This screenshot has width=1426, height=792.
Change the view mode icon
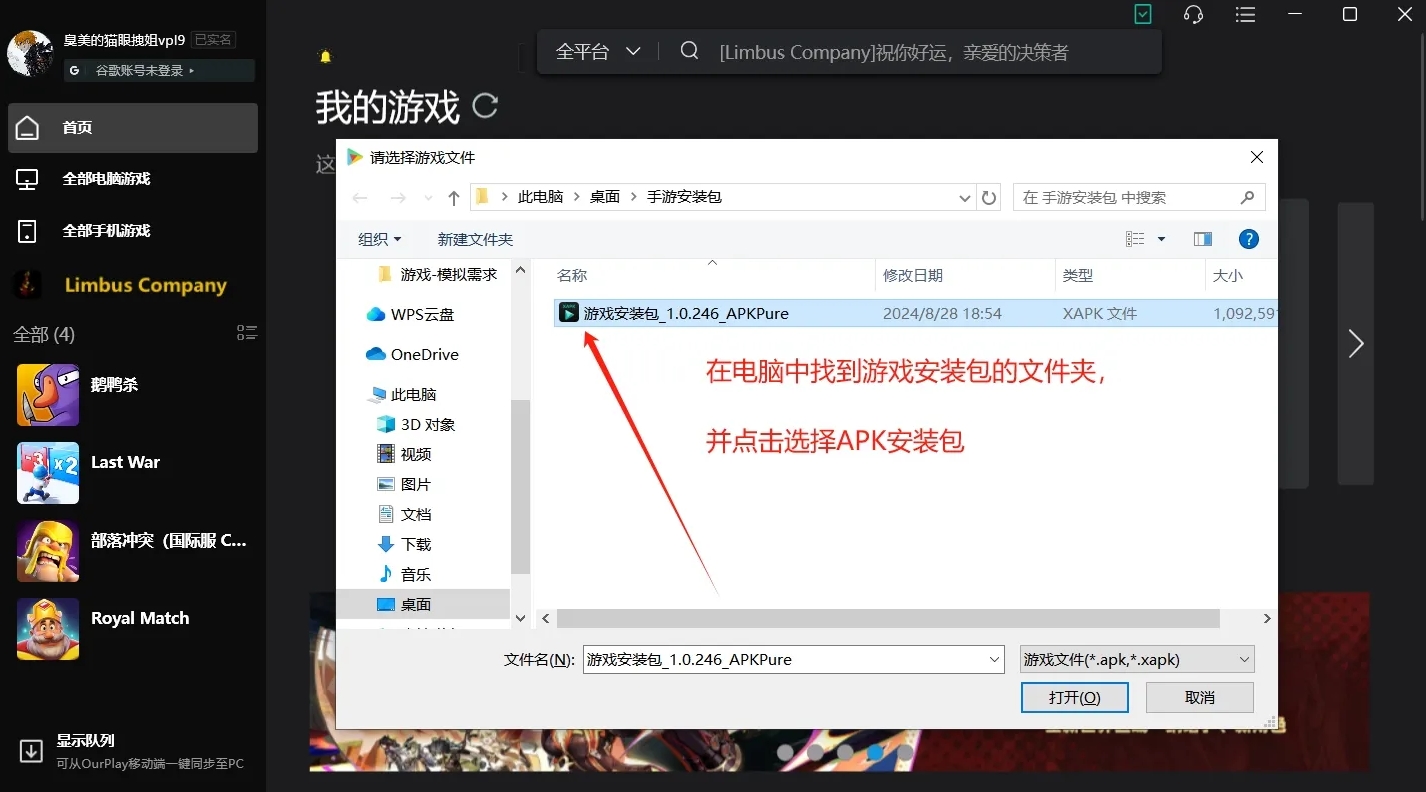1135,239
